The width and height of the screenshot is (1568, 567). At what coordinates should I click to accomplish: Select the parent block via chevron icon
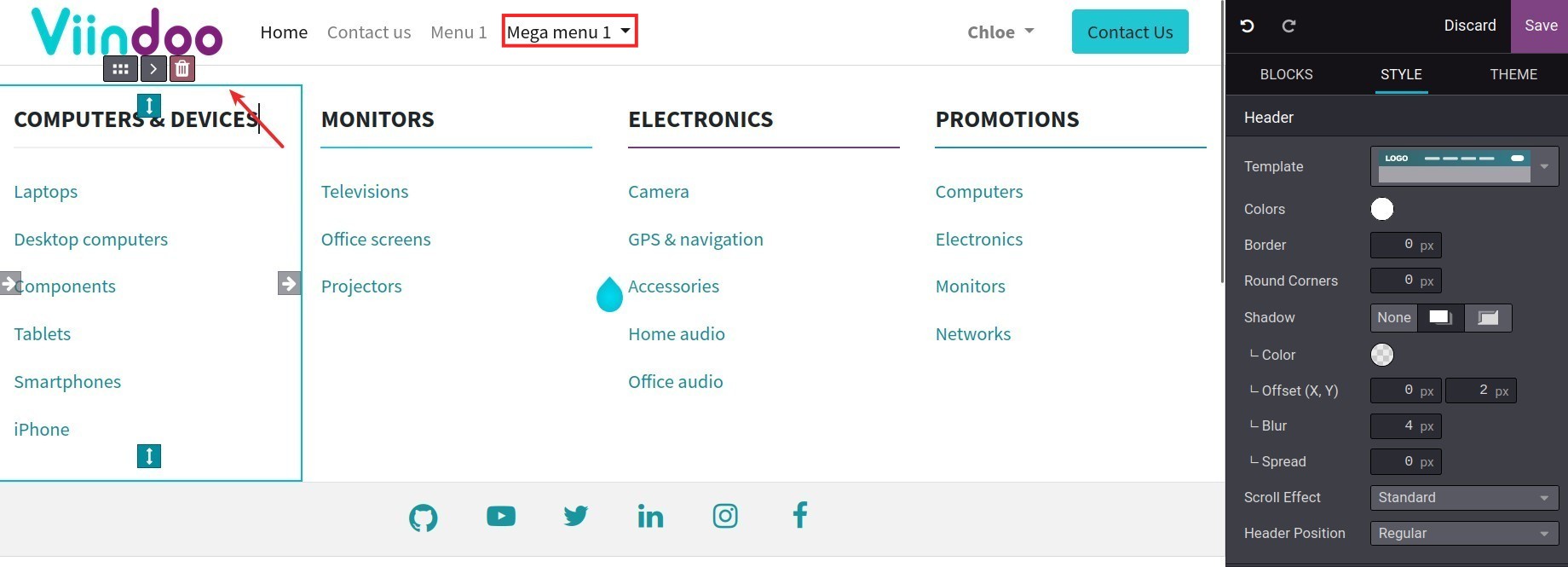coord(153,68)
